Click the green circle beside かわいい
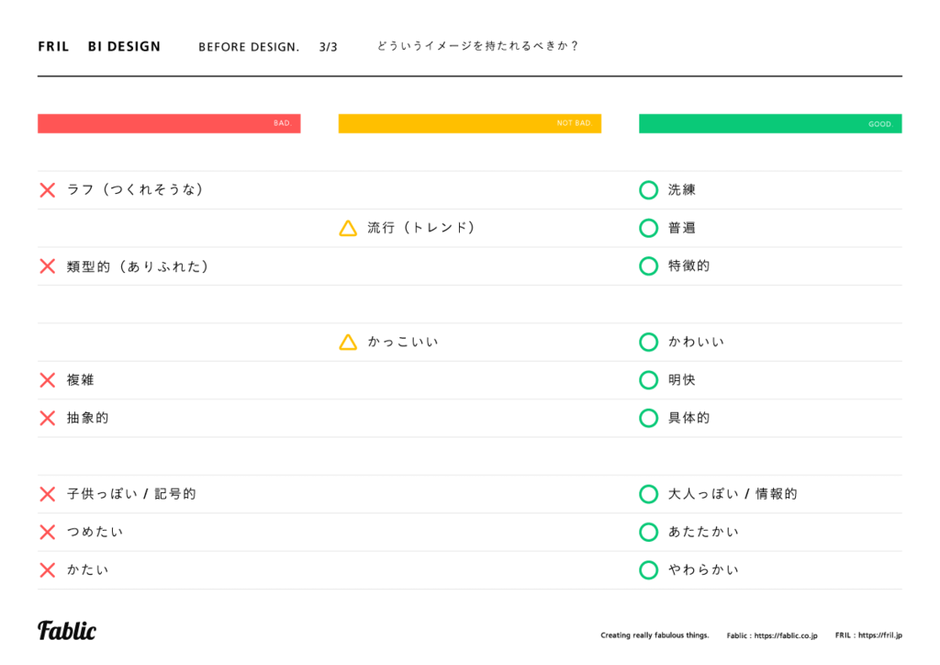940x665 pixels. click(648, 342)
